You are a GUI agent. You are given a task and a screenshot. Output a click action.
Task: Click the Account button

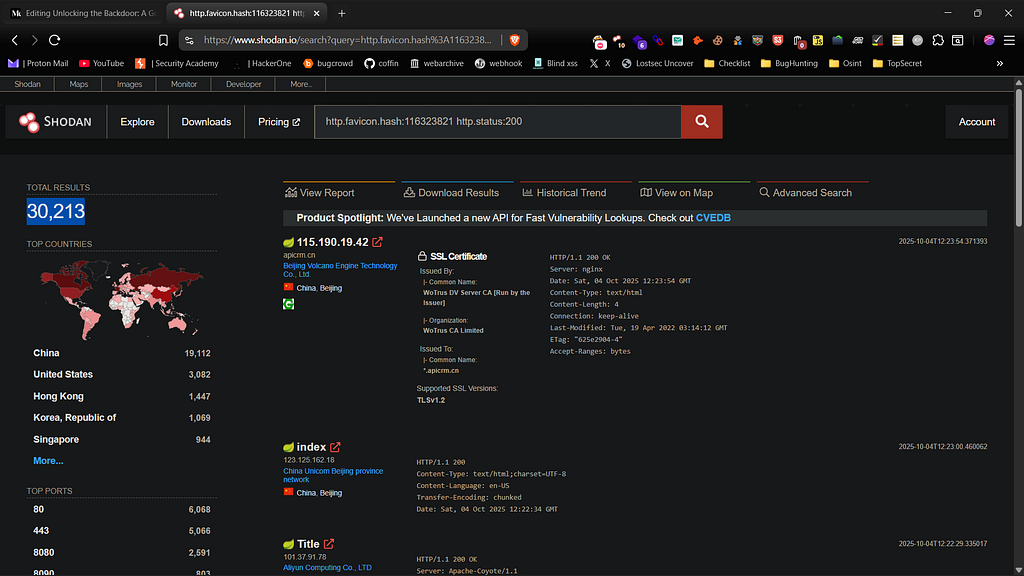(976, 122)
